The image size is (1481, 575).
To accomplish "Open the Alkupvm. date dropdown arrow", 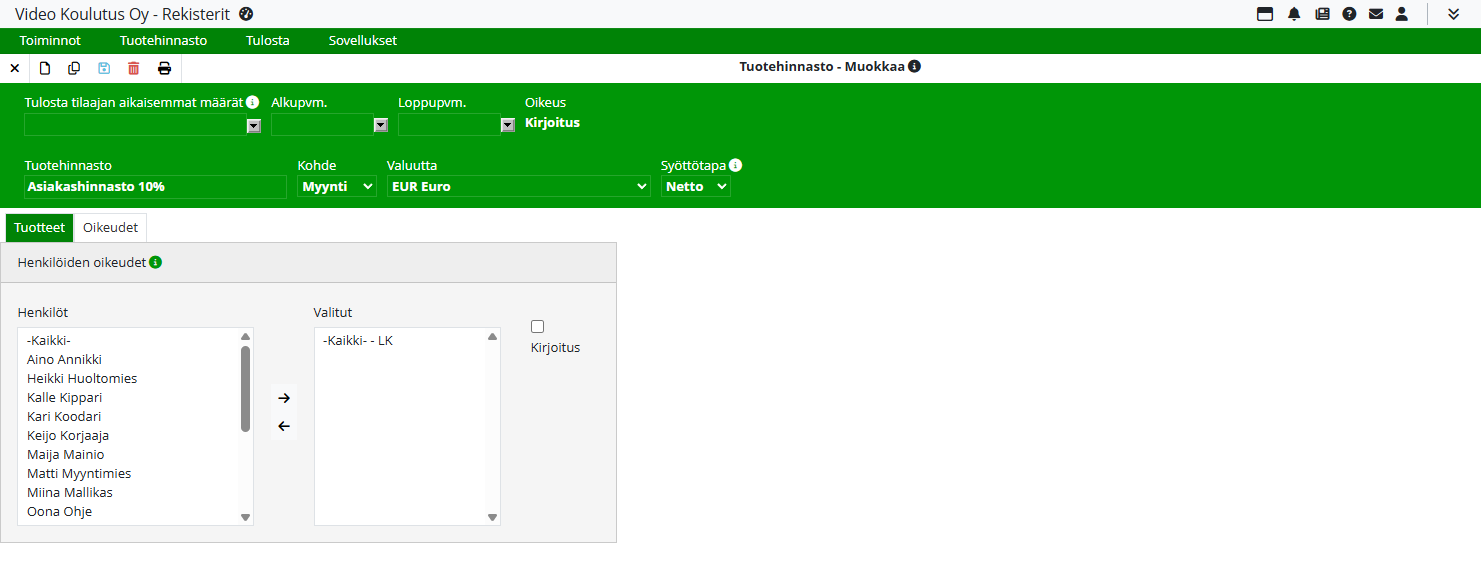I will point(380,126).
